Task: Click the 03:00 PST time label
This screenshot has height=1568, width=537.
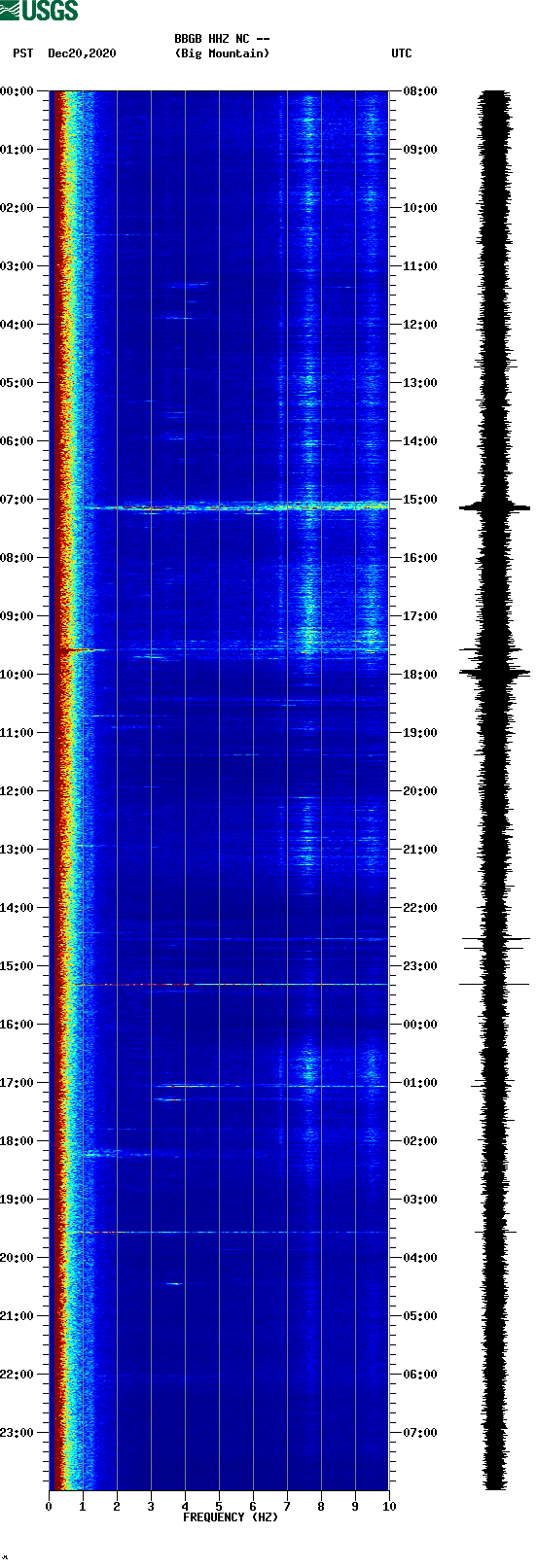Action: tap(18, 265)
